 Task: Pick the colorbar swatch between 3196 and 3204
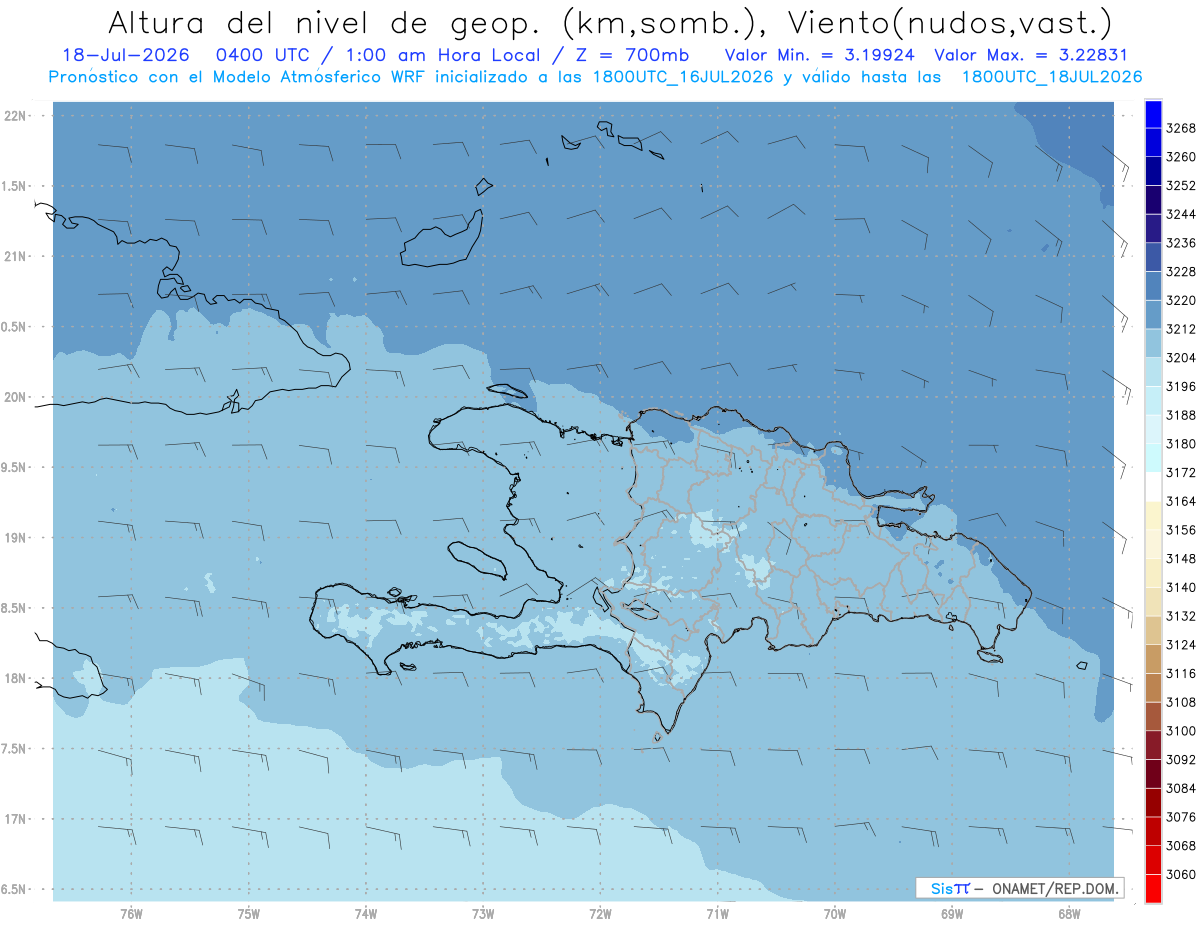(1153, 372)
